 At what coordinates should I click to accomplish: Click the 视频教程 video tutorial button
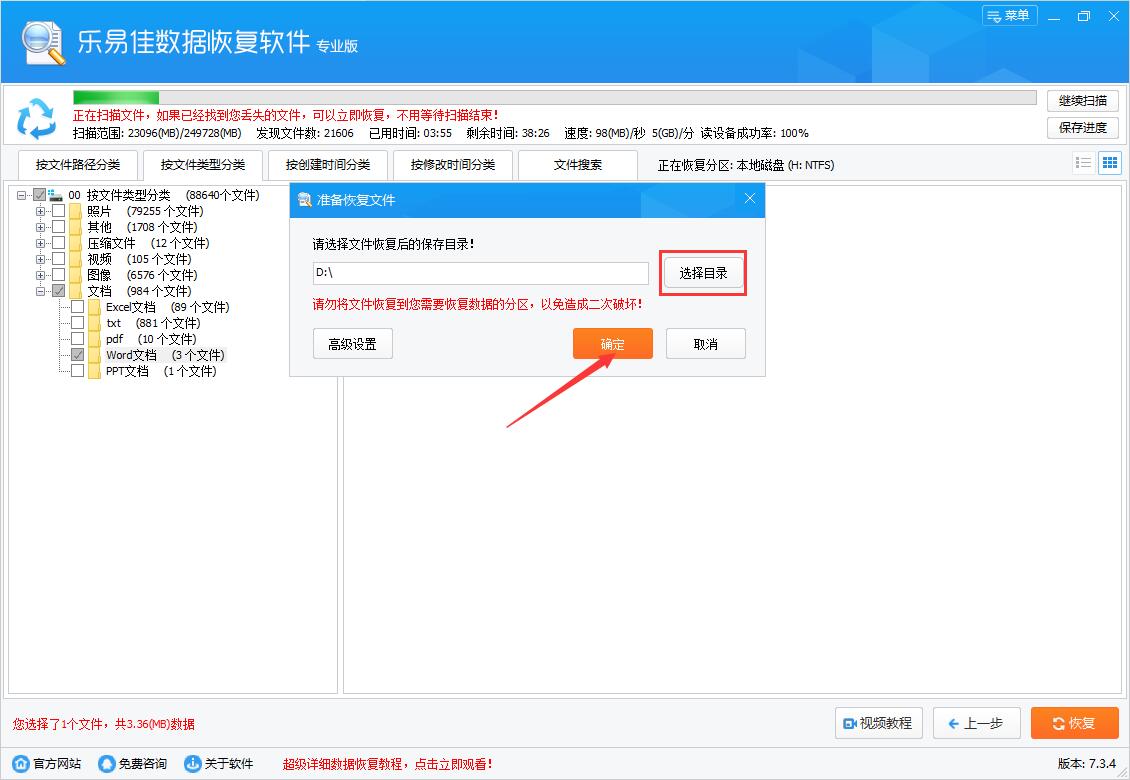(878, 723)
